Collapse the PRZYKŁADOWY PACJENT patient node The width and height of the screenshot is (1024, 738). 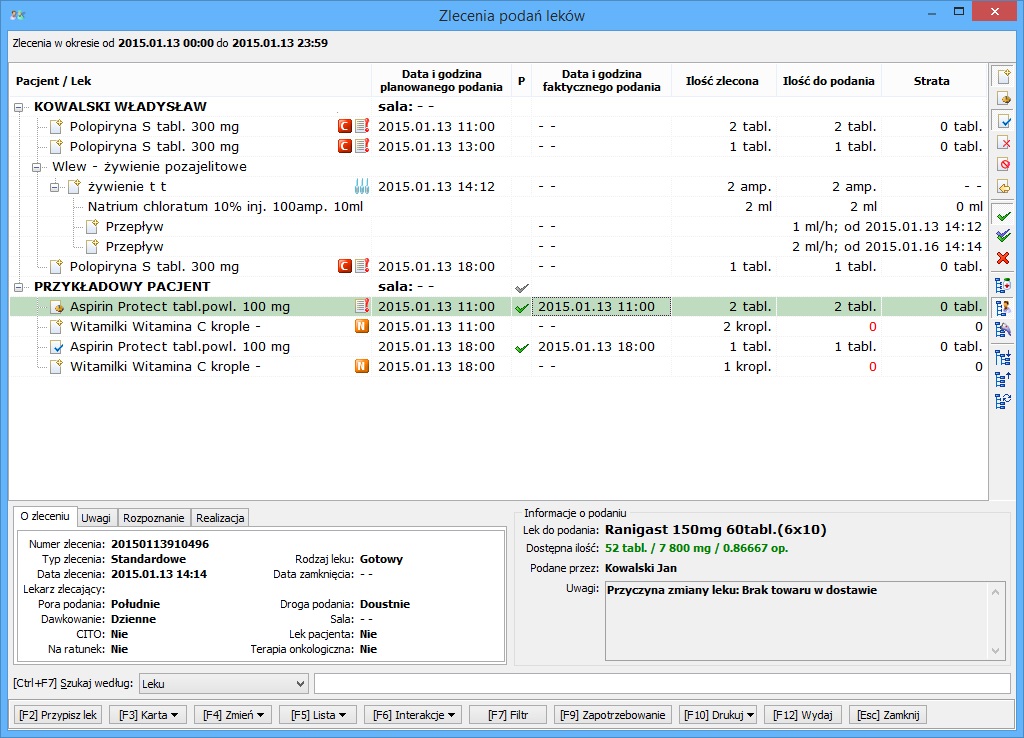coord(20,287)
